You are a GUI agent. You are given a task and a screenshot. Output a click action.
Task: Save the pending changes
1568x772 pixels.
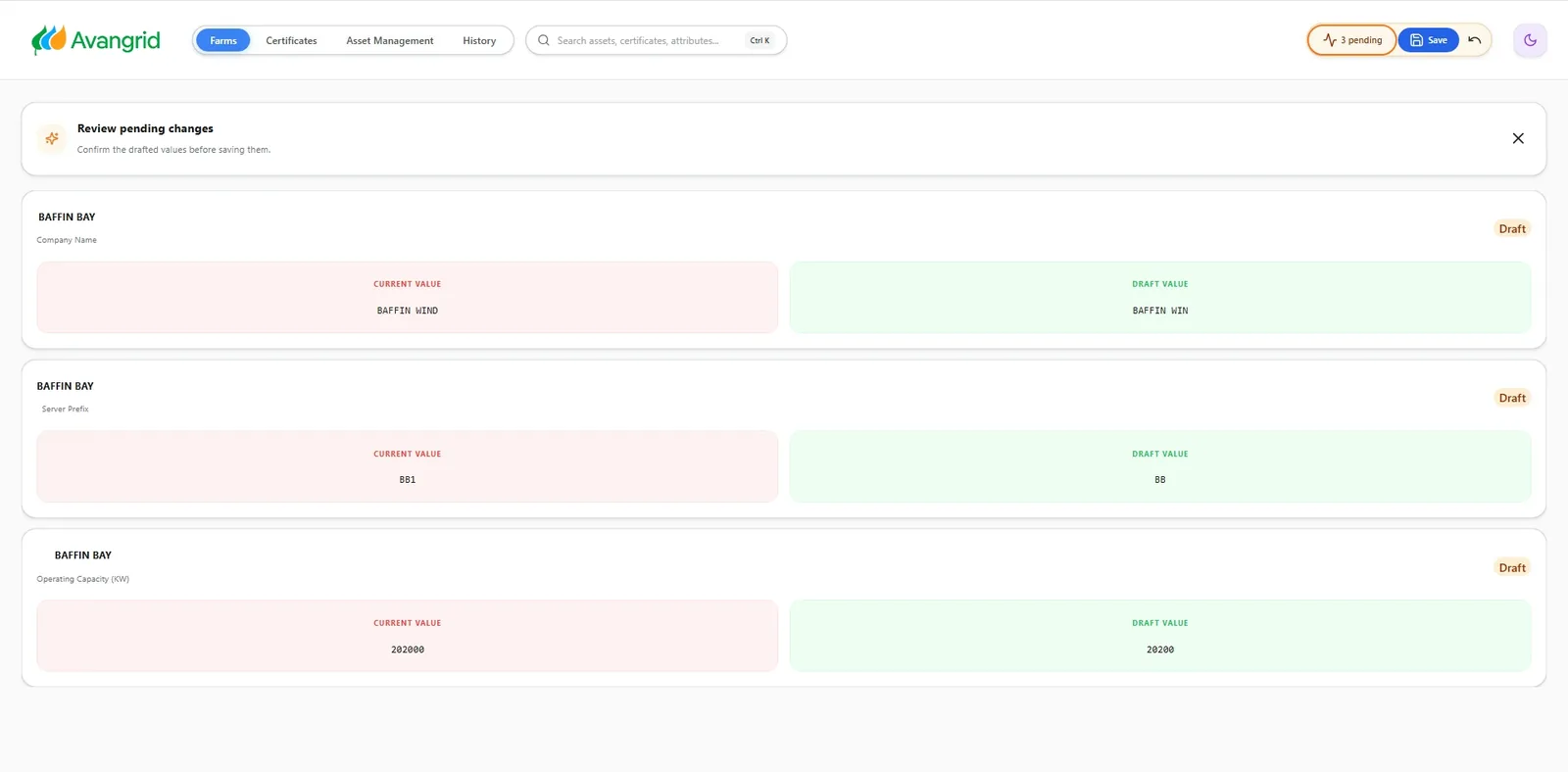coord(1429,40)
